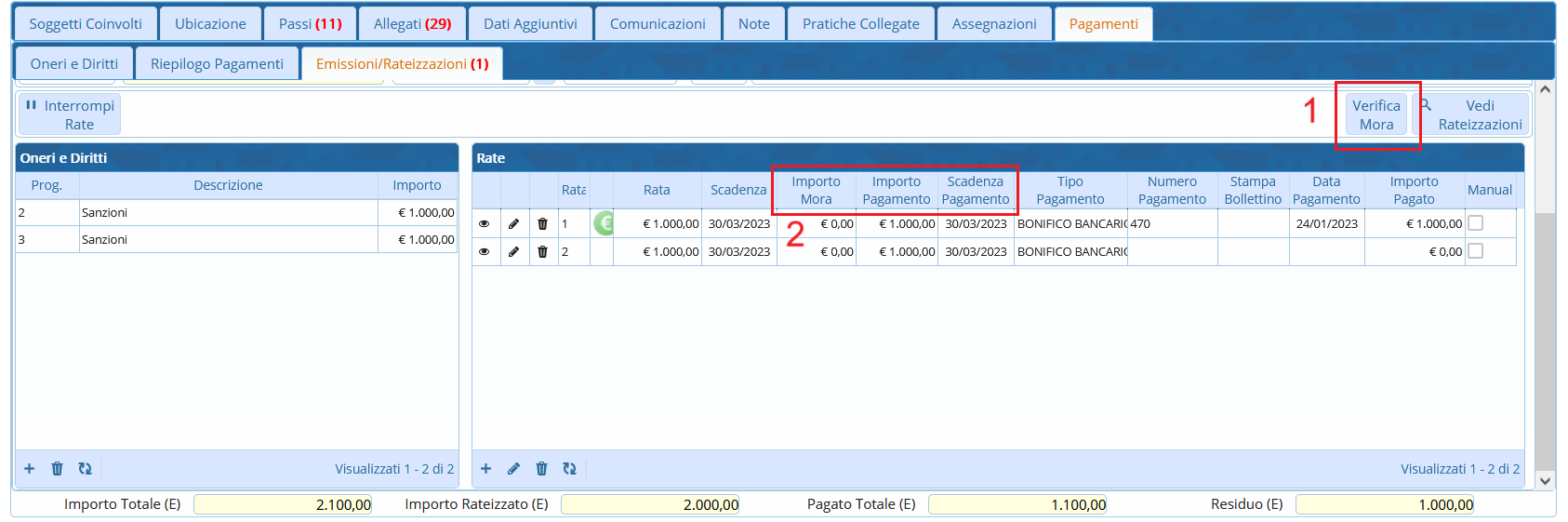Enable Manual checkbox for rate 1
Viewport: 1568px width, 522px height.
click(x=1475, y=223)
